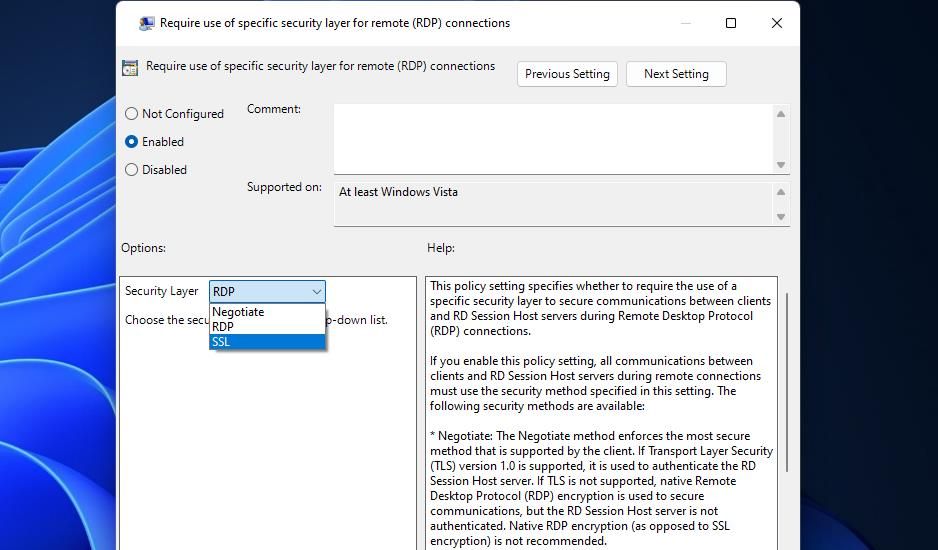938x550 pixels.
Task: Go to the Next Setting
Action: [676, 74]
